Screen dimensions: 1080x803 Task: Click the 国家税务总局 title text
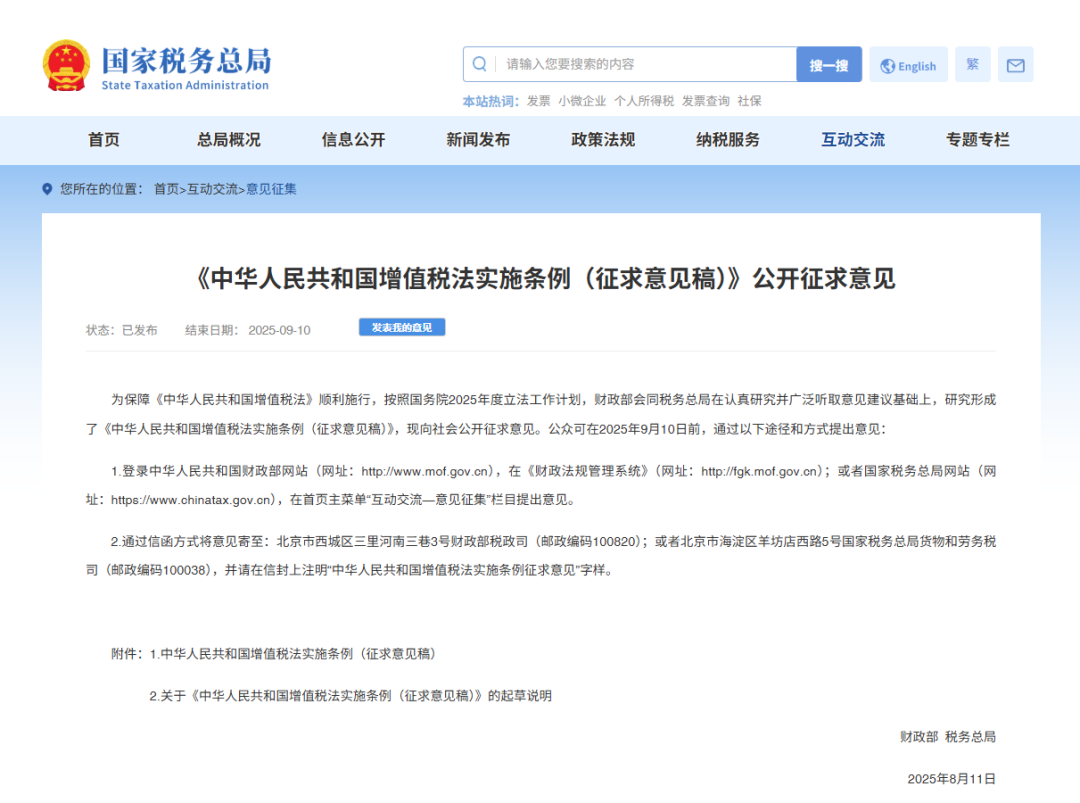click(x=187, y=61)
